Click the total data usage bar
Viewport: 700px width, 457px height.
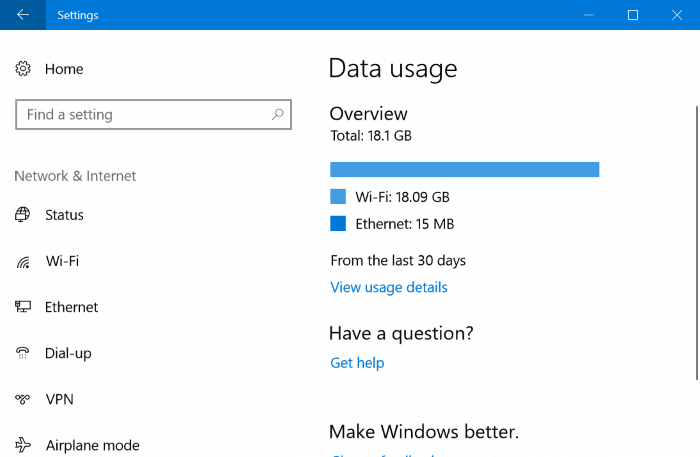[x=464, y=170]
